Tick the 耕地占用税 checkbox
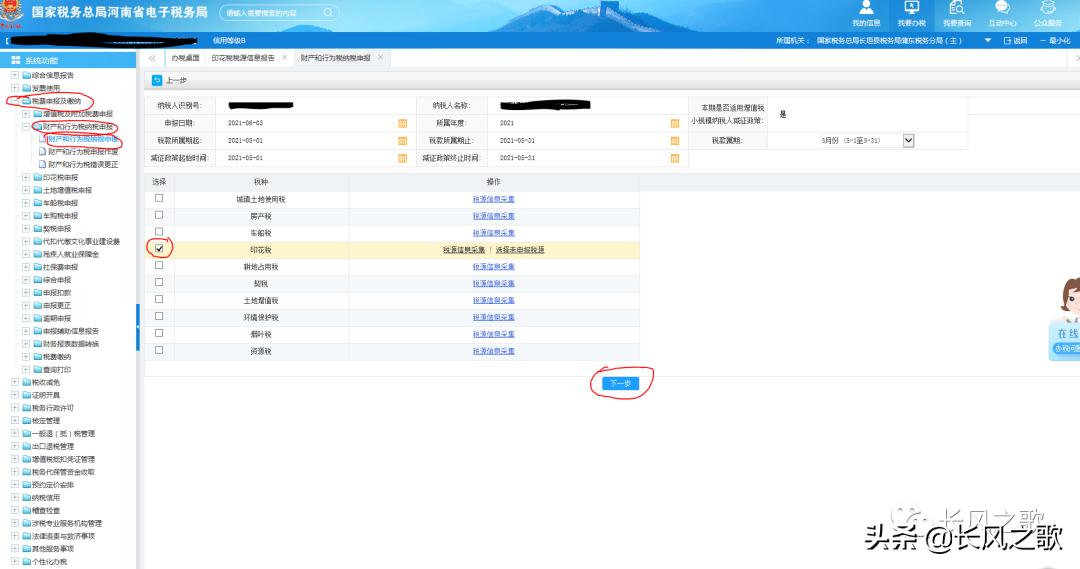 click(x=159, y=266)
